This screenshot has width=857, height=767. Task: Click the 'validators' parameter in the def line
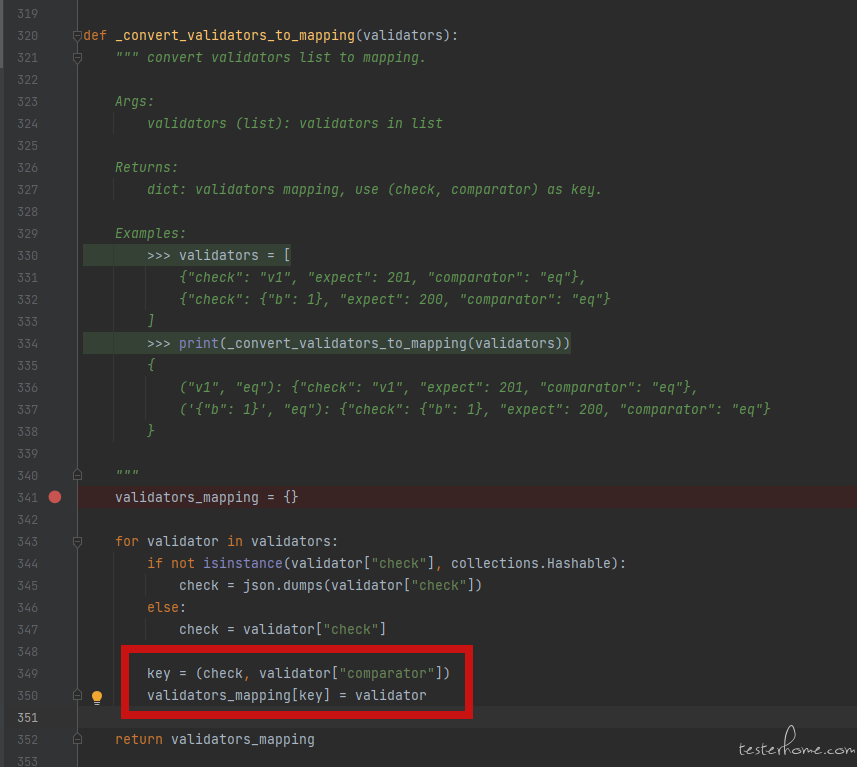[x=403, y=36]
